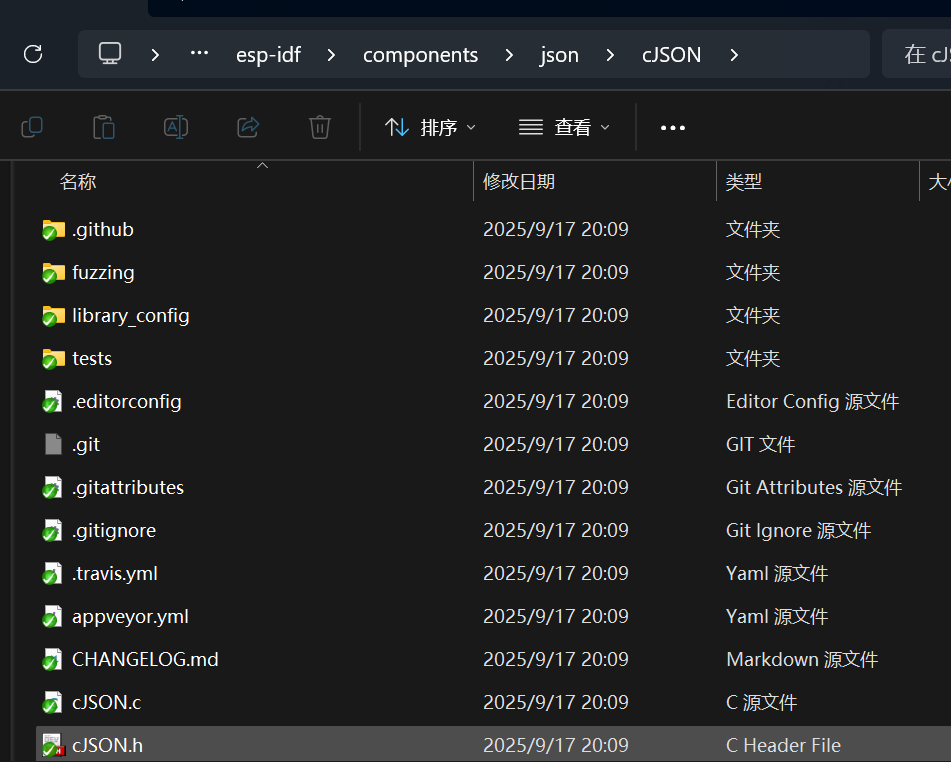Click the fuzzing folder name
Screen dimensions: 951x762
click(103, 273)
